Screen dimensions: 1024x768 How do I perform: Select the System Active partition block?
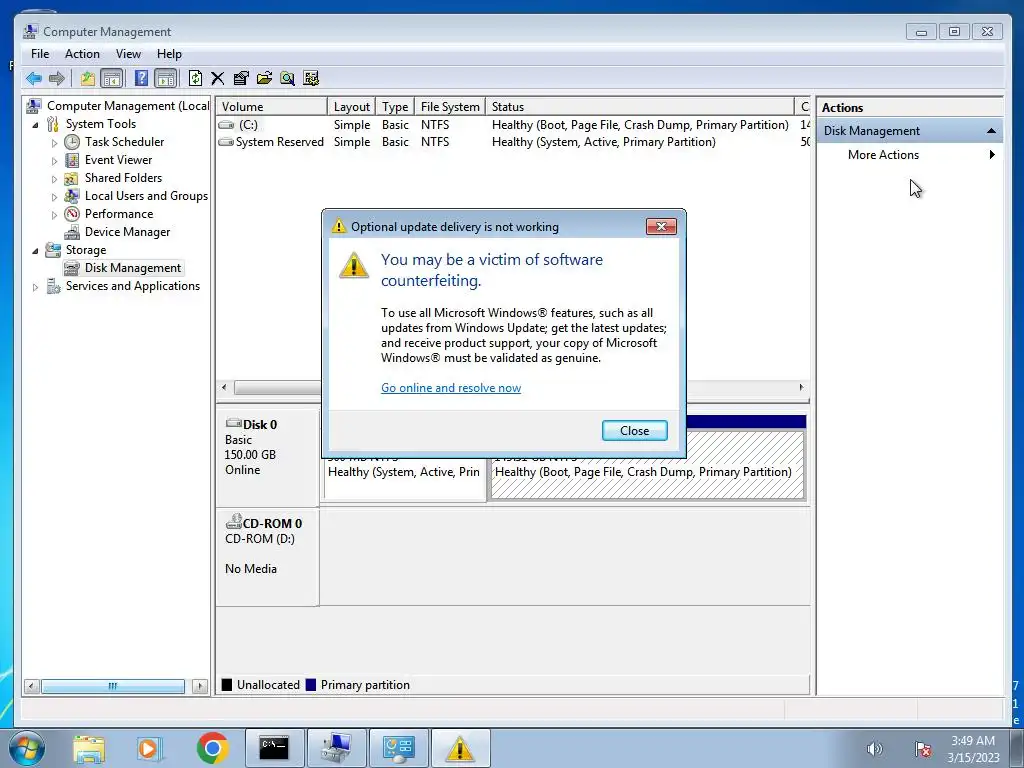coord(404,479)
